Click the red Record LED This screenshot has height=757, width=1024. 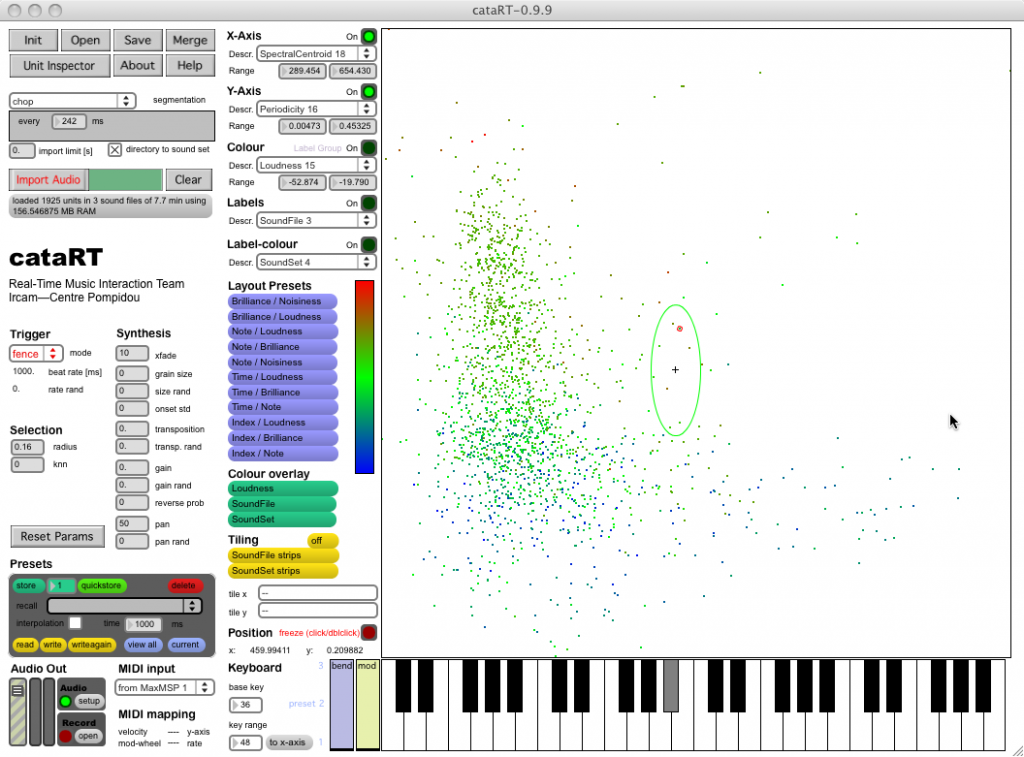click(66, 736)
